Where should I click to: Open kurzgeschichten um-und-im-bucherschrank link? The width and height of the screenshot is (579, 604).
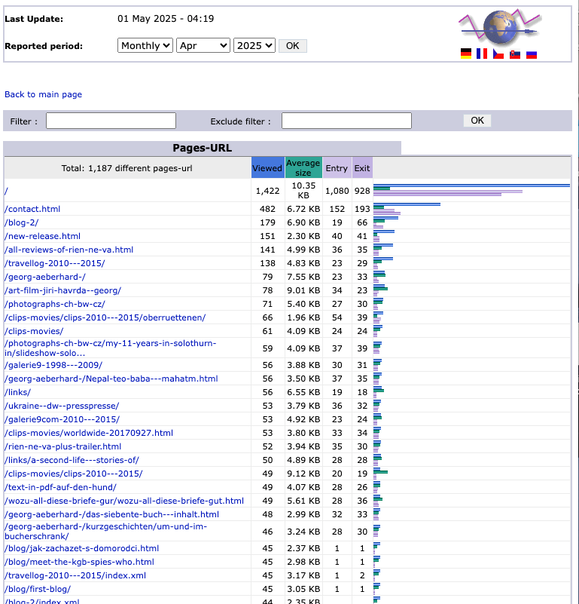point(106,532)
